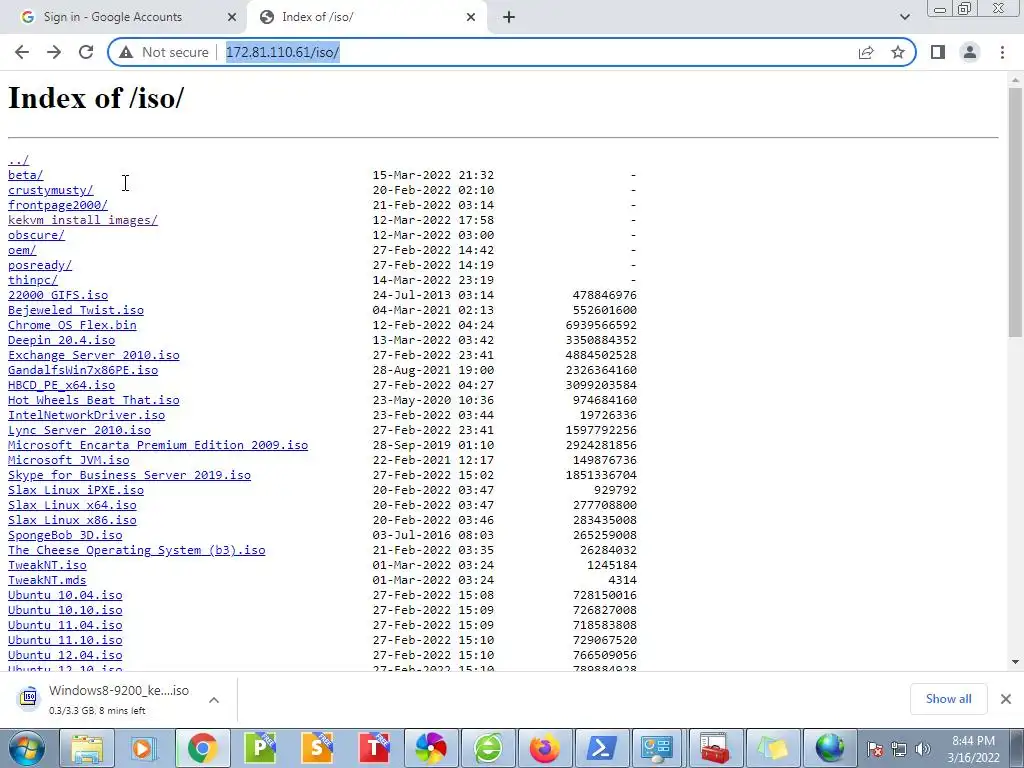Screen dimensions: 1024x768
Task: Download IntelNetworkDriver.iso
Action: tap(86, 415)
